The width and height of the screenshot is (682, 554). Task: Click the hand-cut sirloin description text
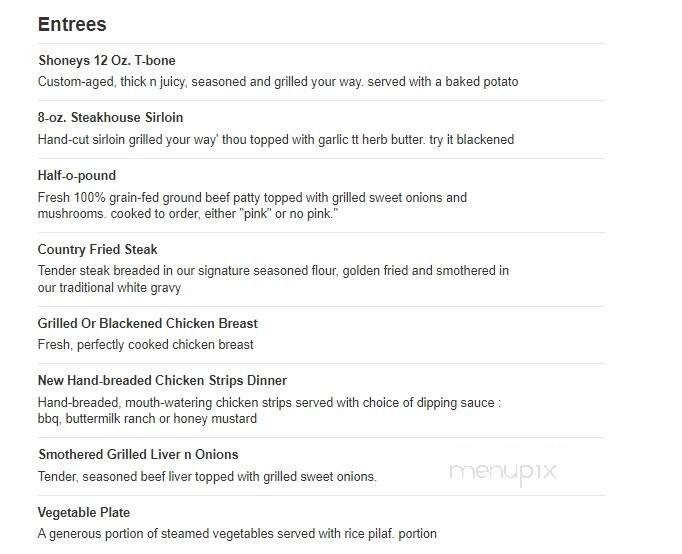pos(276,140)
